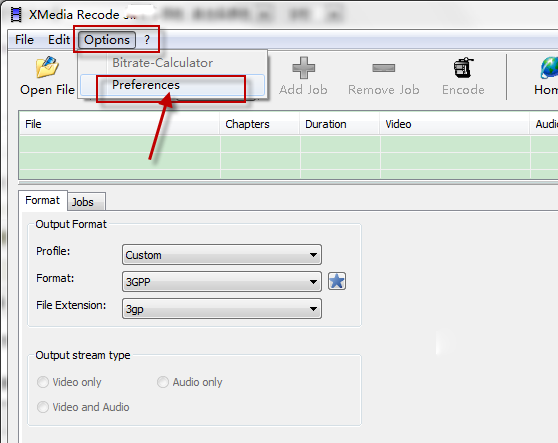Switch to the Jobs tab
The height and width of the screenshot is (443, 558).
point(83,202)
